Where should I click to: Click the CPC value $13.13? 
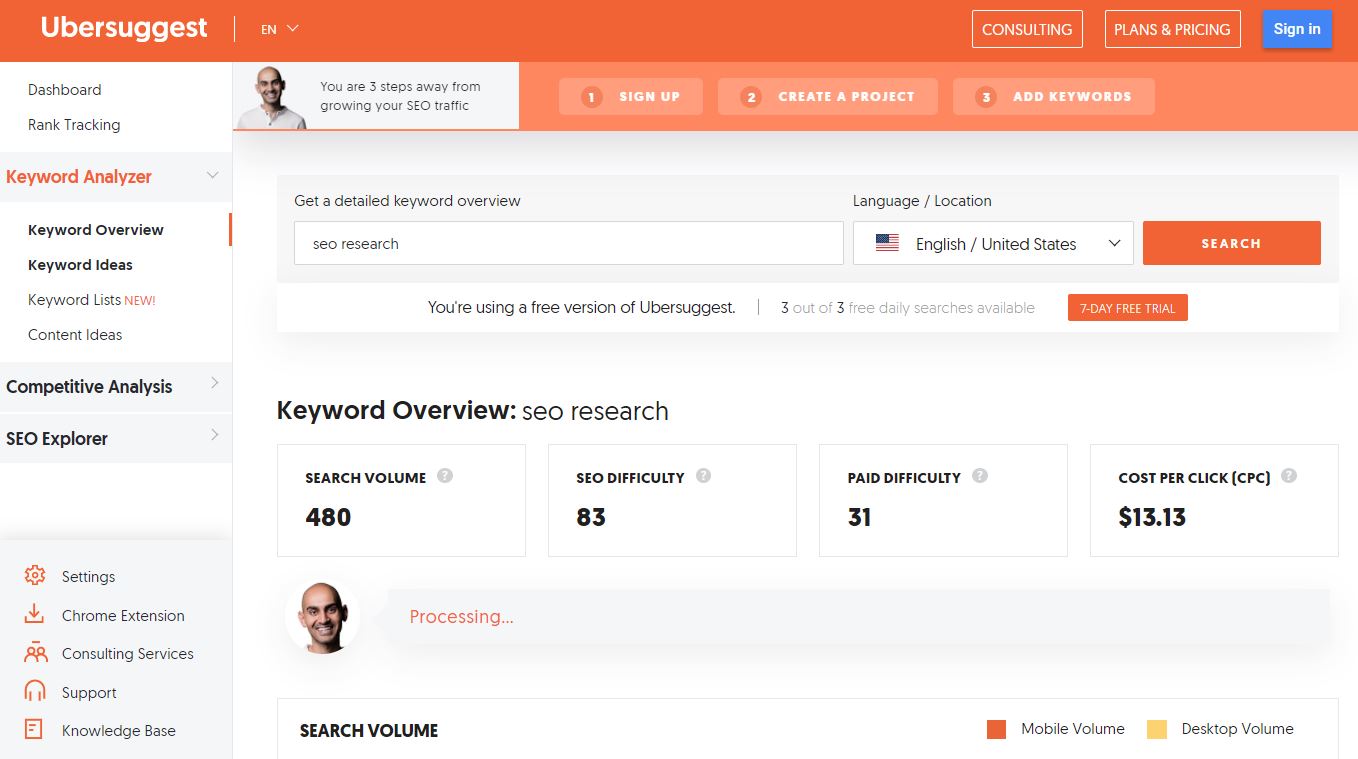point(1152,517)
